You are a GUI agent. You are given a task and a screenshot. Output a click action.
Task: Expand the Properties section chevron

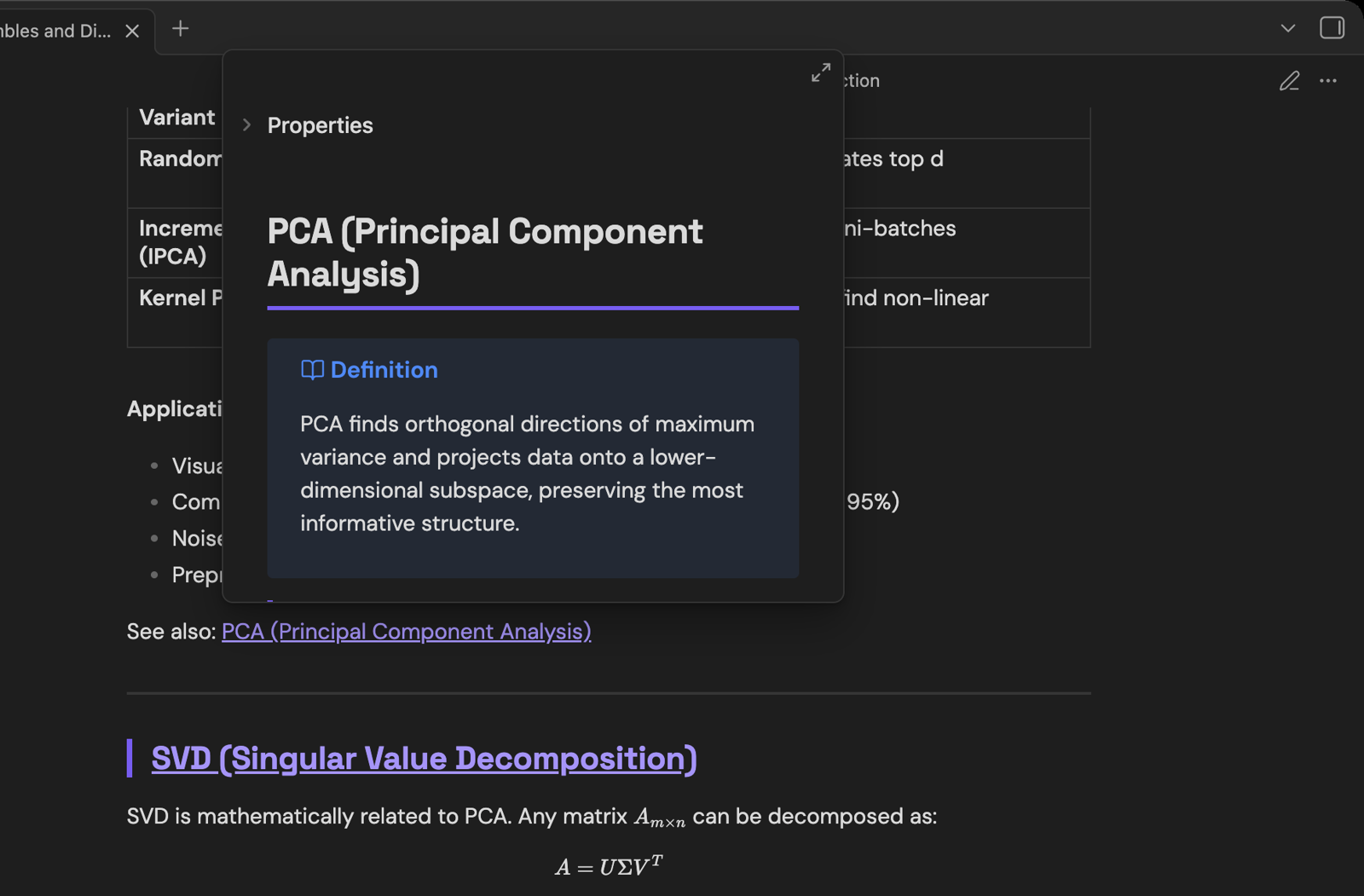click(246, 125)
